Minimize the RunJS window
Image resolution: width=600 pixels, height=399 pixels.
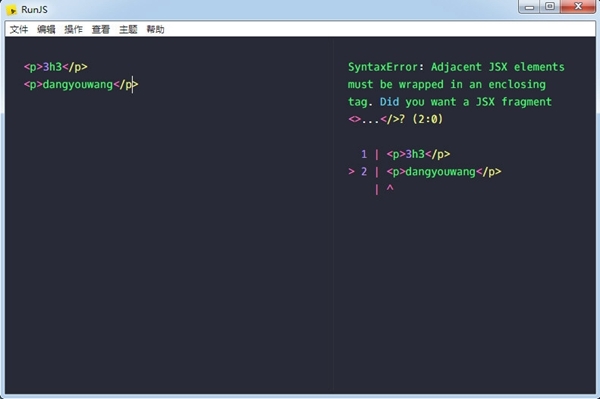[x=529, y=7]
